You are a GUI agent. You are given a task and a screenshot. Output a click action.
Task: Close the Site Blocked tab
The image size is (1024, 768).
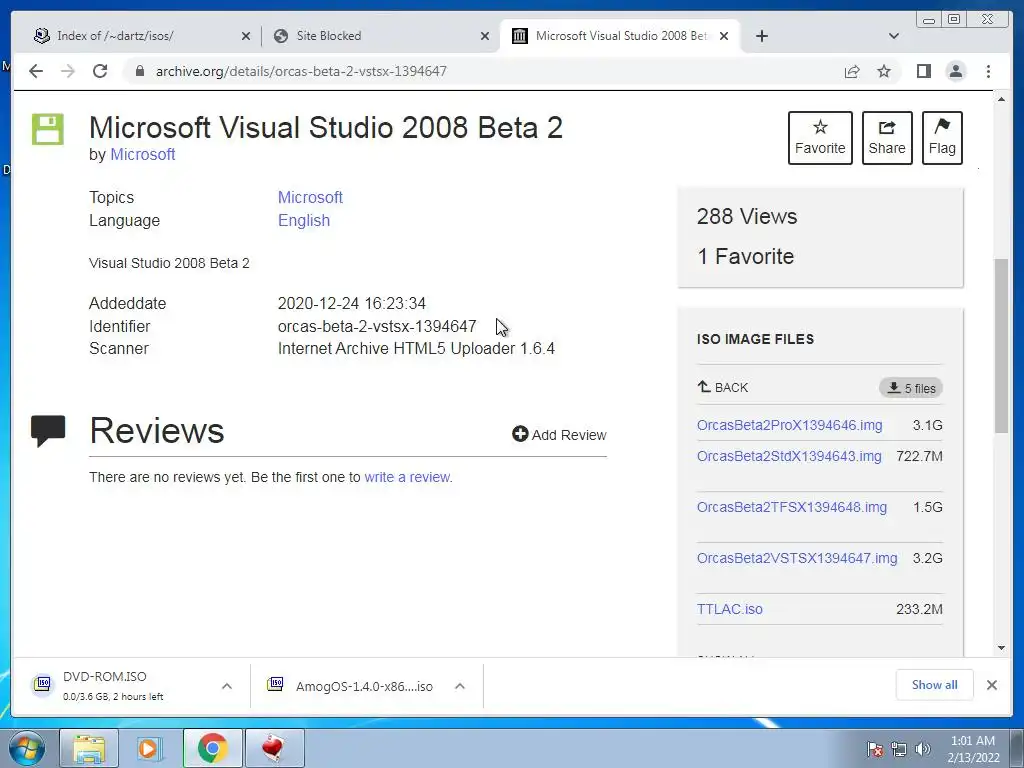485,36
